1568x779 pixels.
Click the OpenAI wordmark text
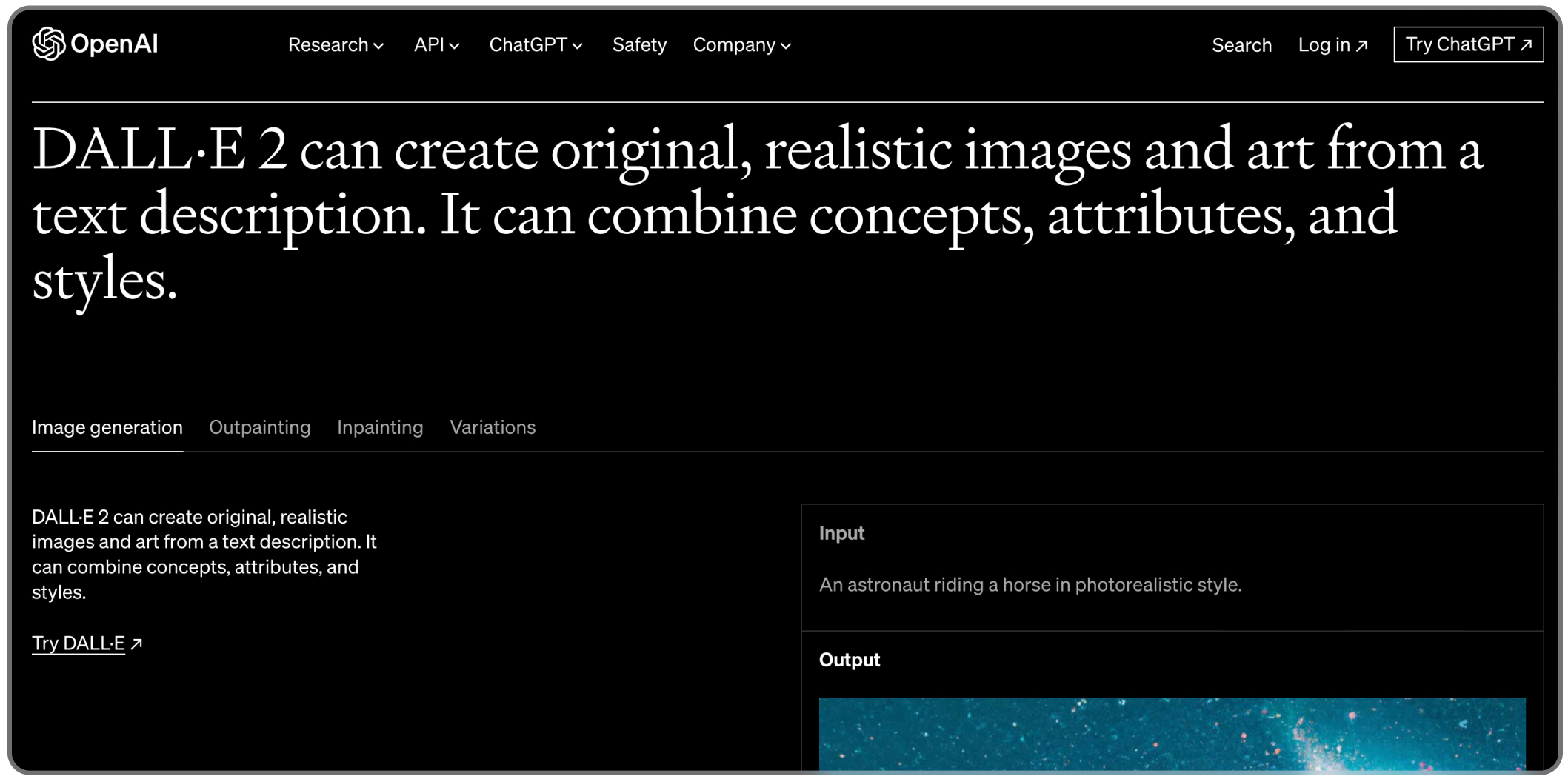coord(114,44)
